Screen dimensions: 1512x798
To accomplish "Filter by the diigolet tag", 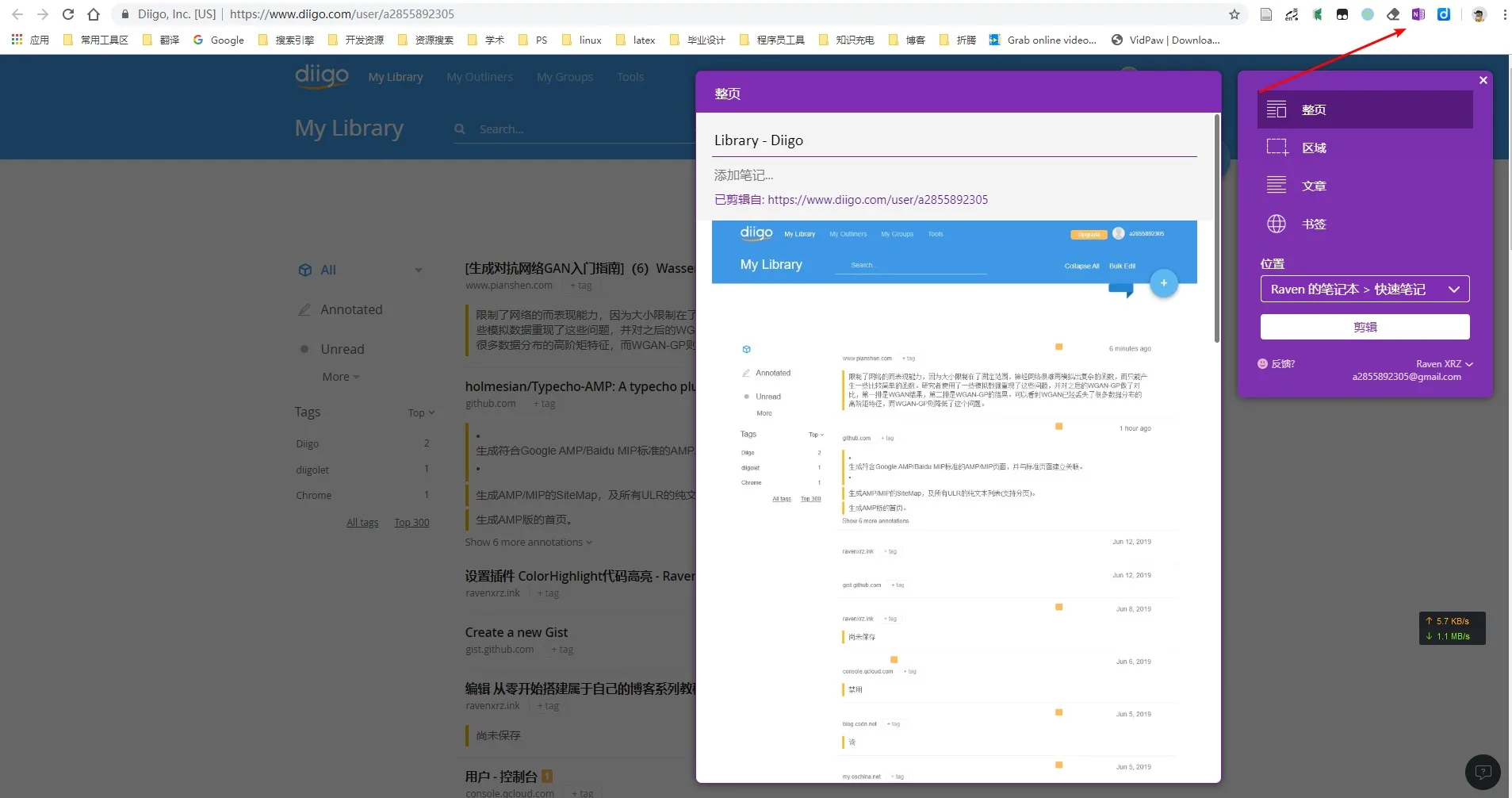I will point(312,470).
